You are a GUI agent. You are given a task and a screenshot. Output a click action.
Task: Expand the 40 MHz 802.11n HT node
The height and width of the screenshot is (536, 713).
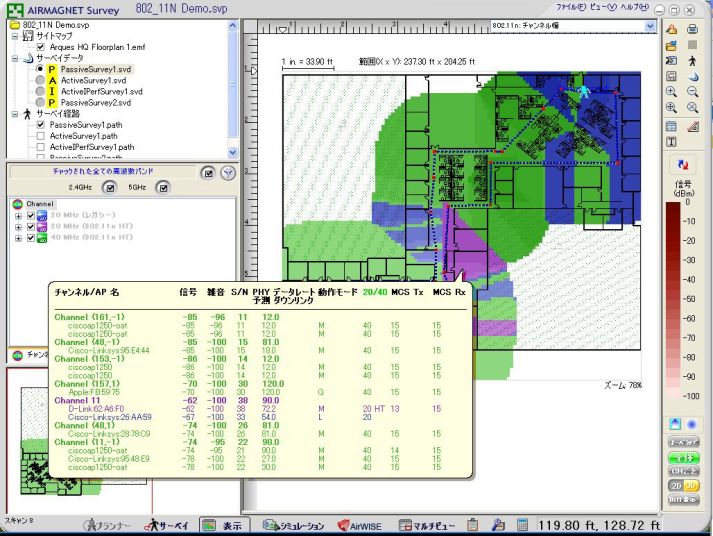(18, 238)
